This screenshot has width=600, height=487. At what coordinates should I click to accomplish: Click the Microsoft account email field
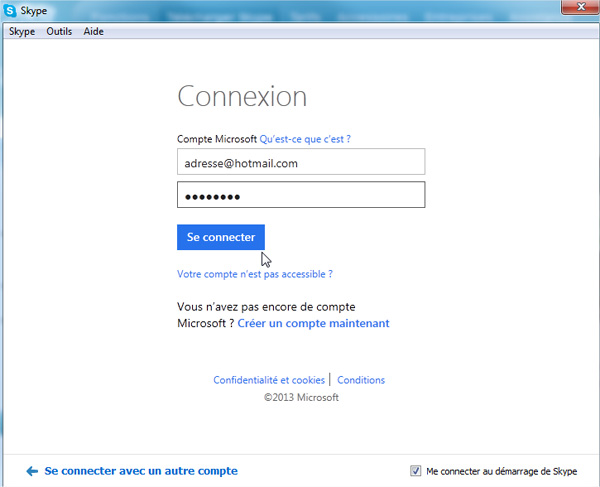click(x=301, y=161)
